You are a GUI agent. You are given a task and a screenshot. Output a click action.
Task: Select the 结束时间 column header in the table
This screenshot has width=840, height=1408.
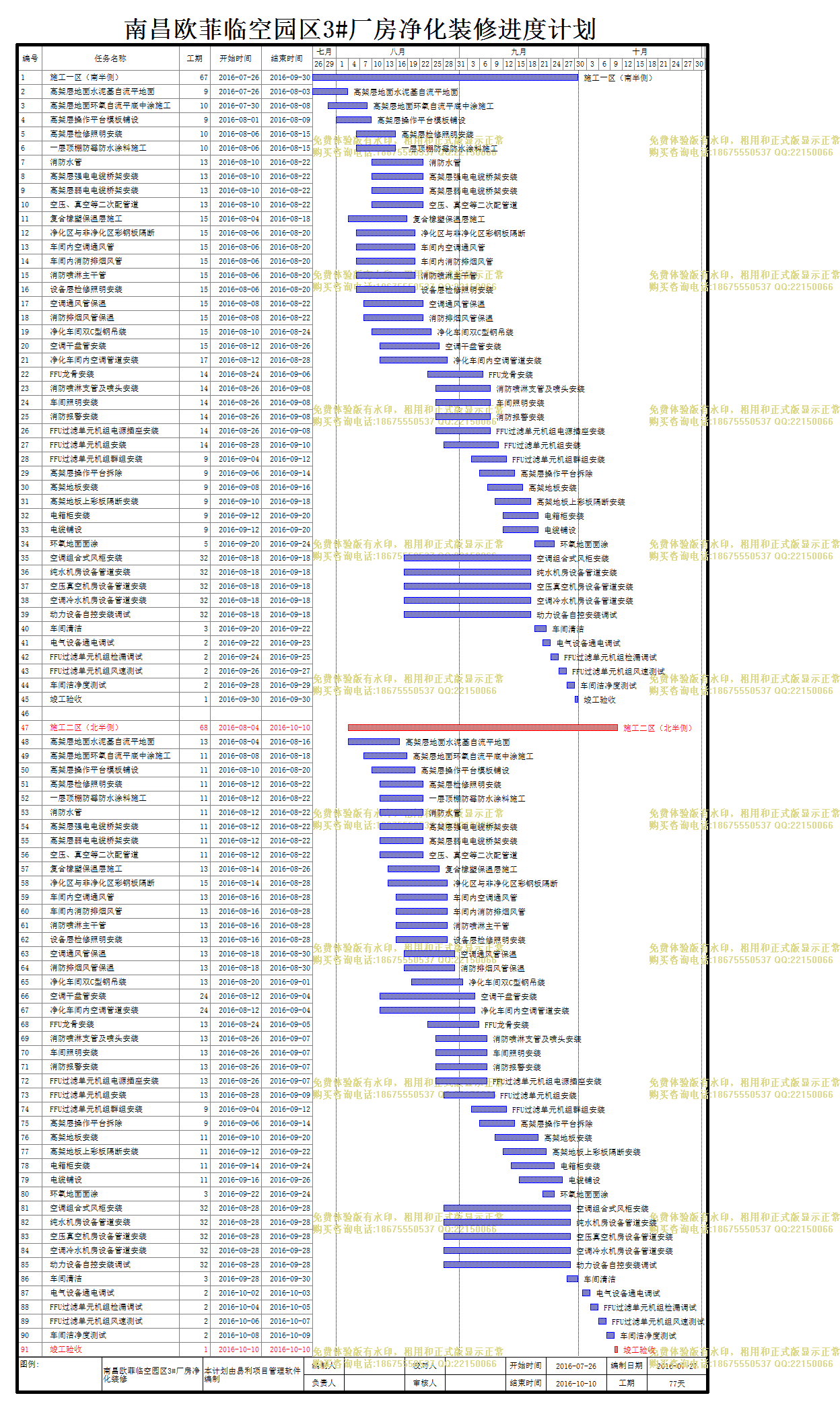click(287, 59)
